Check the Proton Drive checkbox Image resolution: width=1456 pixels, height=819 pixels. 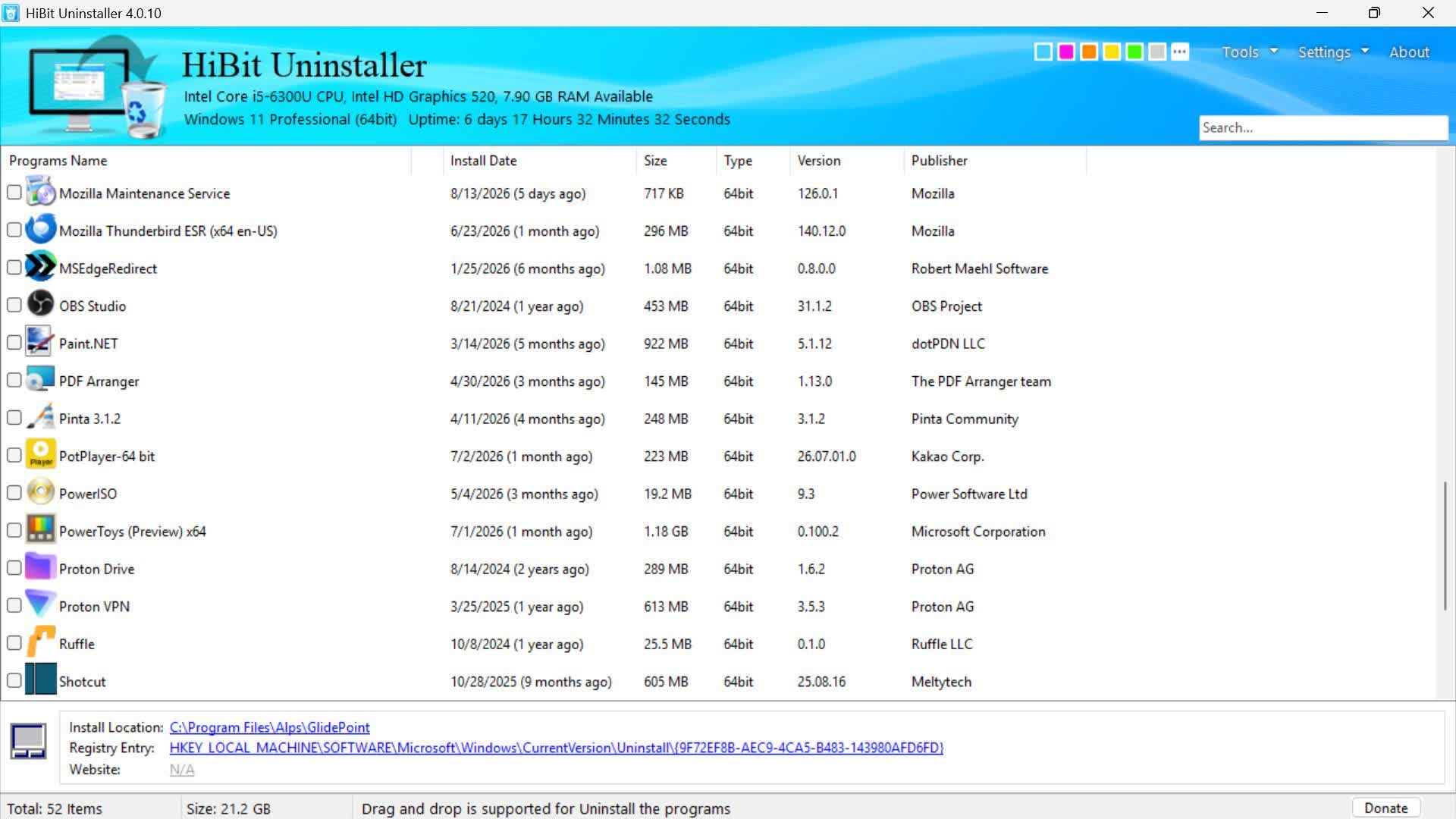pos(14,568)
